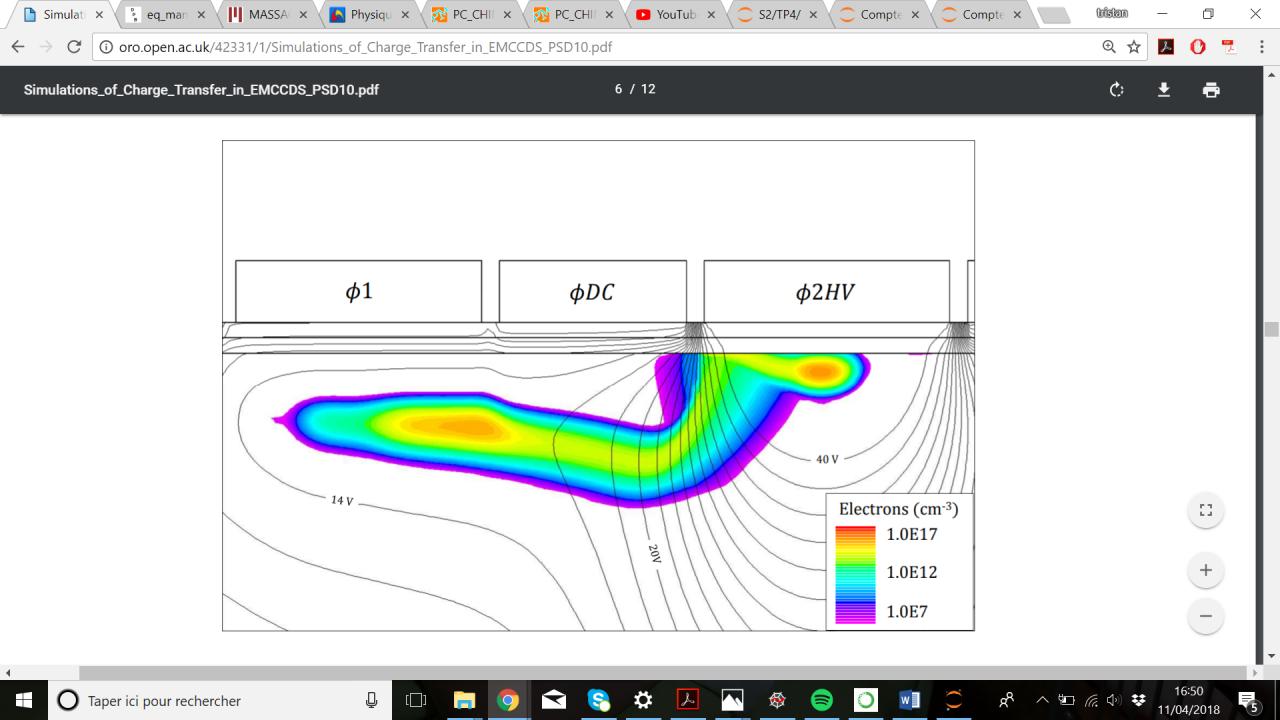The width and height of the screenshot is (1280, 720).
Task: Click the 1.0E7 legend value
Action: 907,611
